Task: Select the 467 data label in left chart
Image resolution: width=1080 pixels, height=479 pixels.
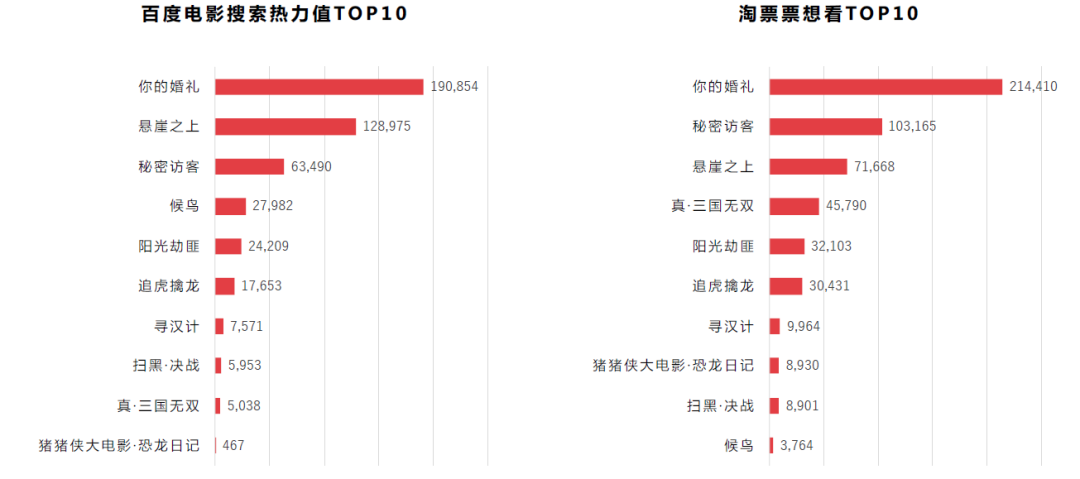Action: pos(233,445)
